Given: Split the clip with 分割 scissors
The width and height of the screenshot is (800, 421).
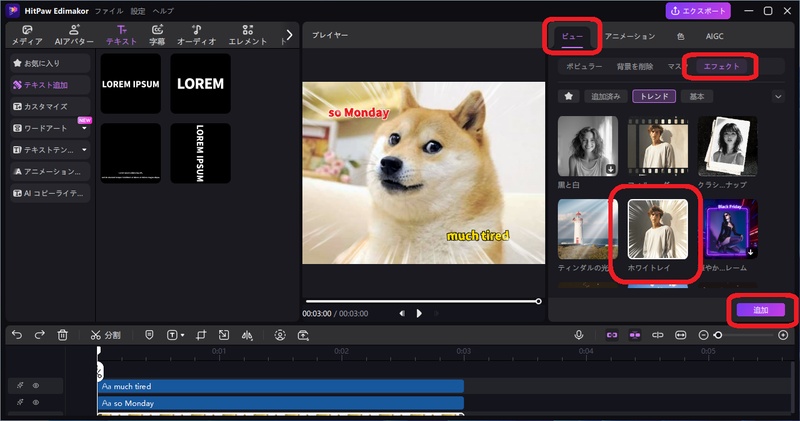Looking at the screenshot, I should 105,335.
